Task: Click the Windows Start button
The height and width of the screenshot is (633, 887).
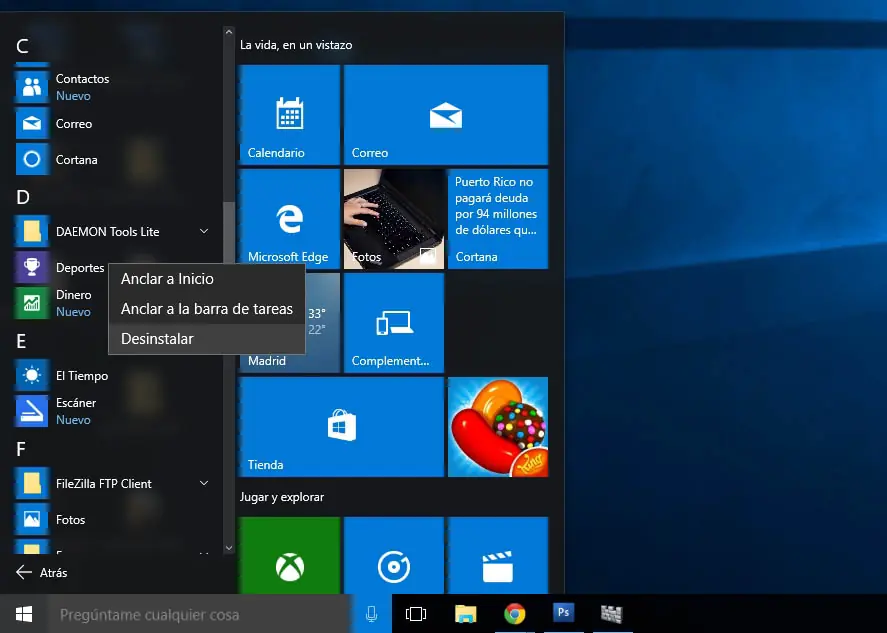Action: click(24, 614)
